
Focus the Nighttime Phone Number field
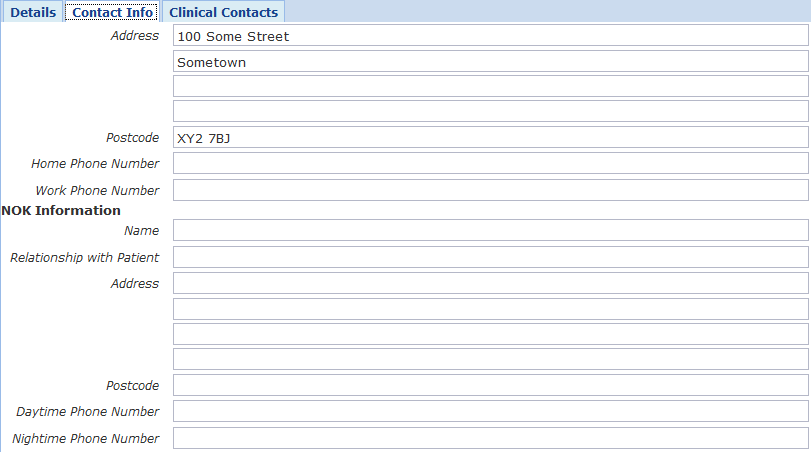click(x=490, y=438)
